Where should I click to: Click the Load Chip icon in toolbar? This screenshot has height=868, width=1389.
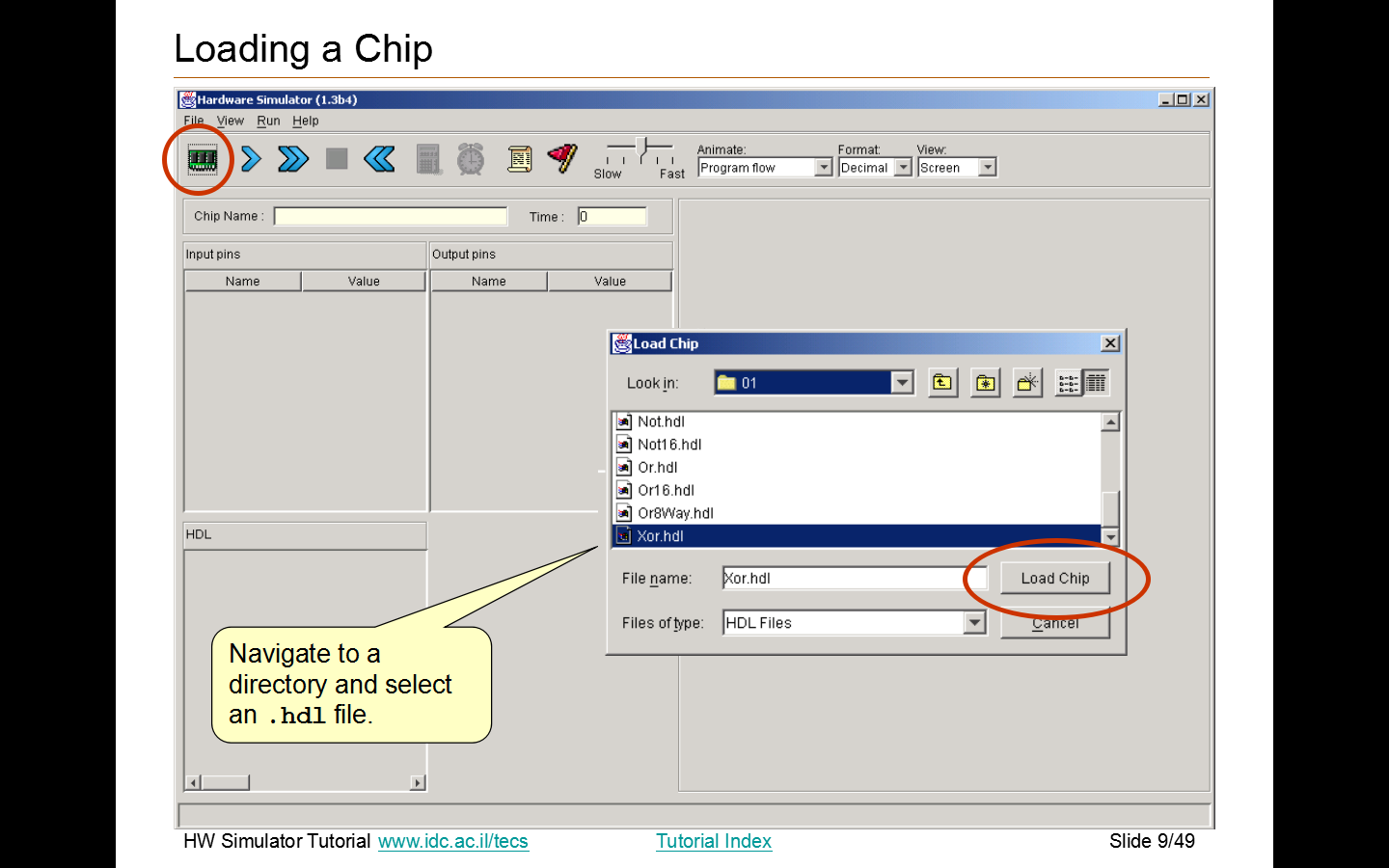coord(202,159)
